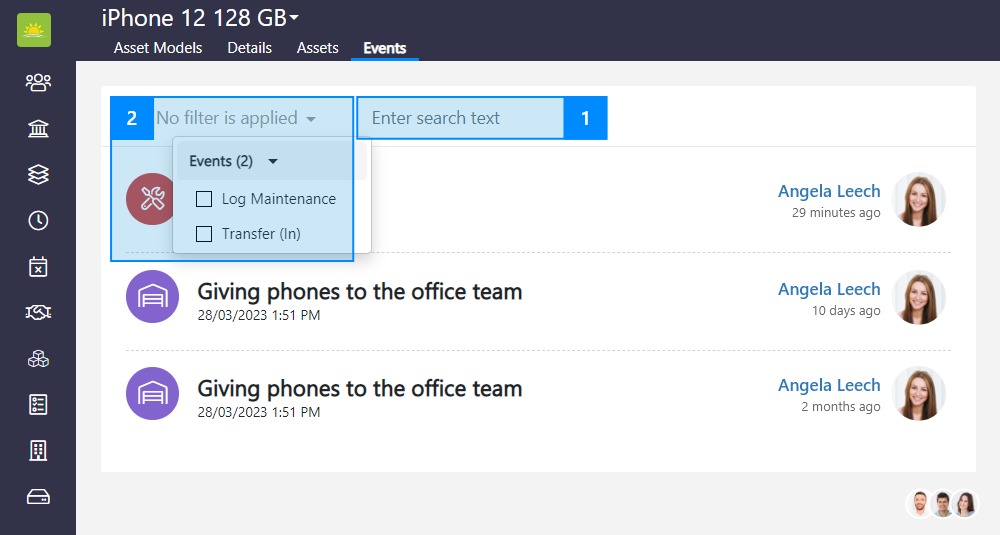Screen dimensions: 1000x535
Task: Collapse the Events (2) filter group
Action: click(x=272, y=161)
